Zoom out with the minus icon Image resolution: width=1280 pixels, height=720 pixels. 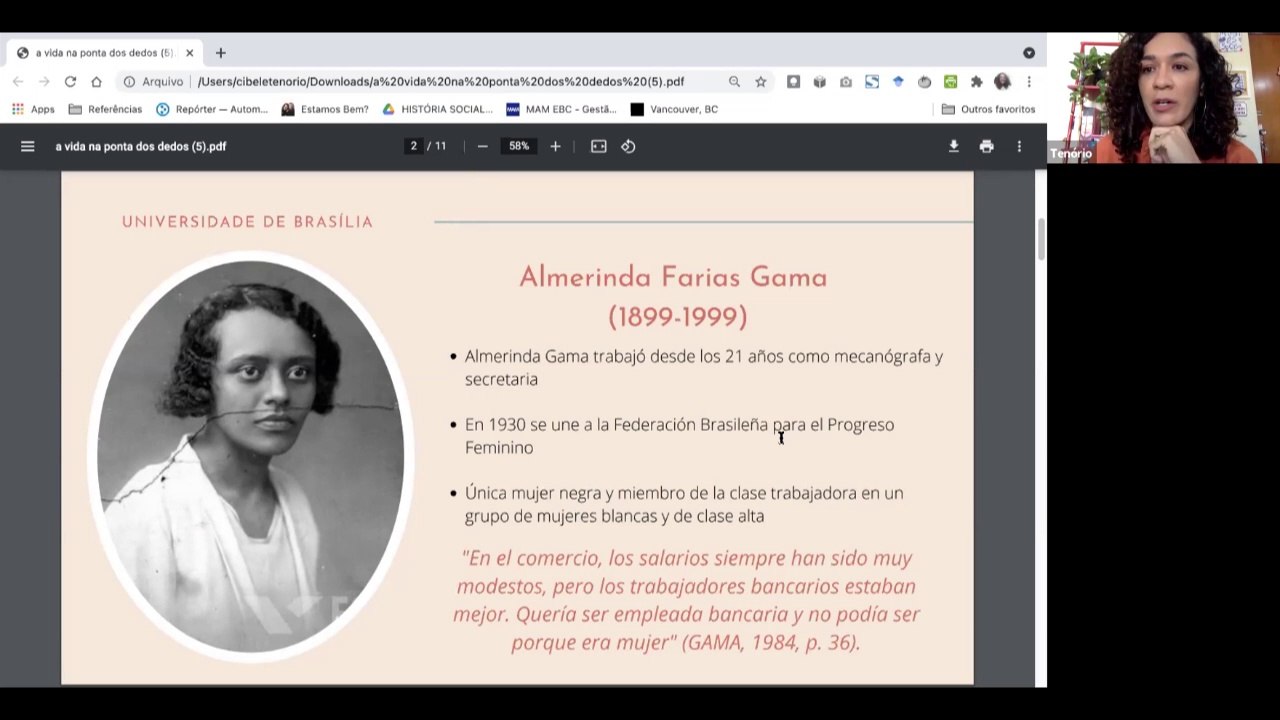coord(482,146)
